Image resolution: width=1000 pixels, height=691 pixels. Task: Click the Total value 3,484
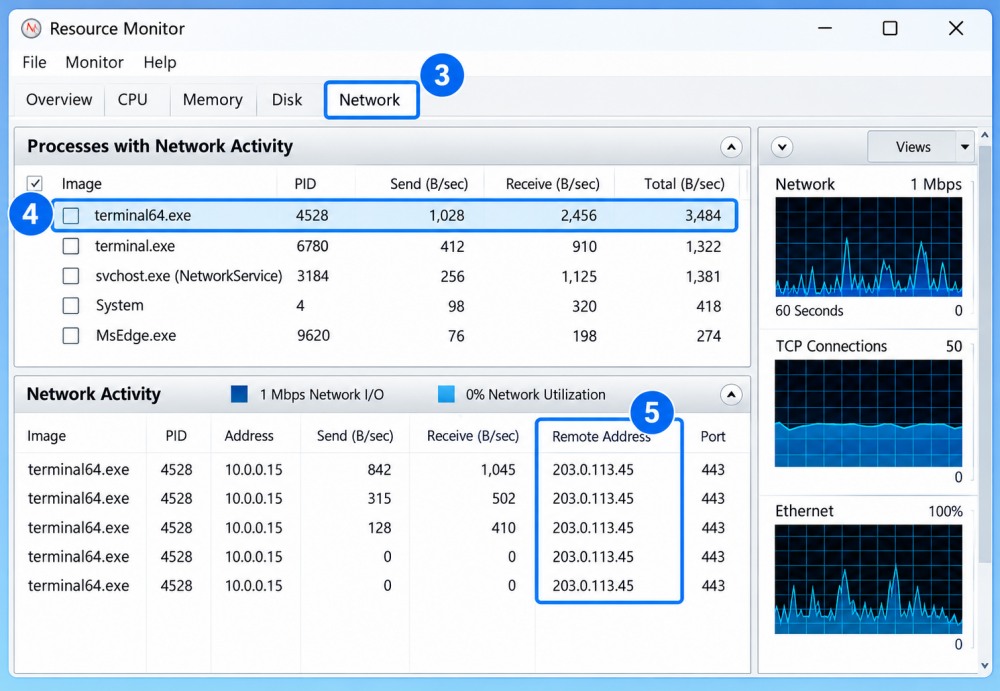coord(703,216)
